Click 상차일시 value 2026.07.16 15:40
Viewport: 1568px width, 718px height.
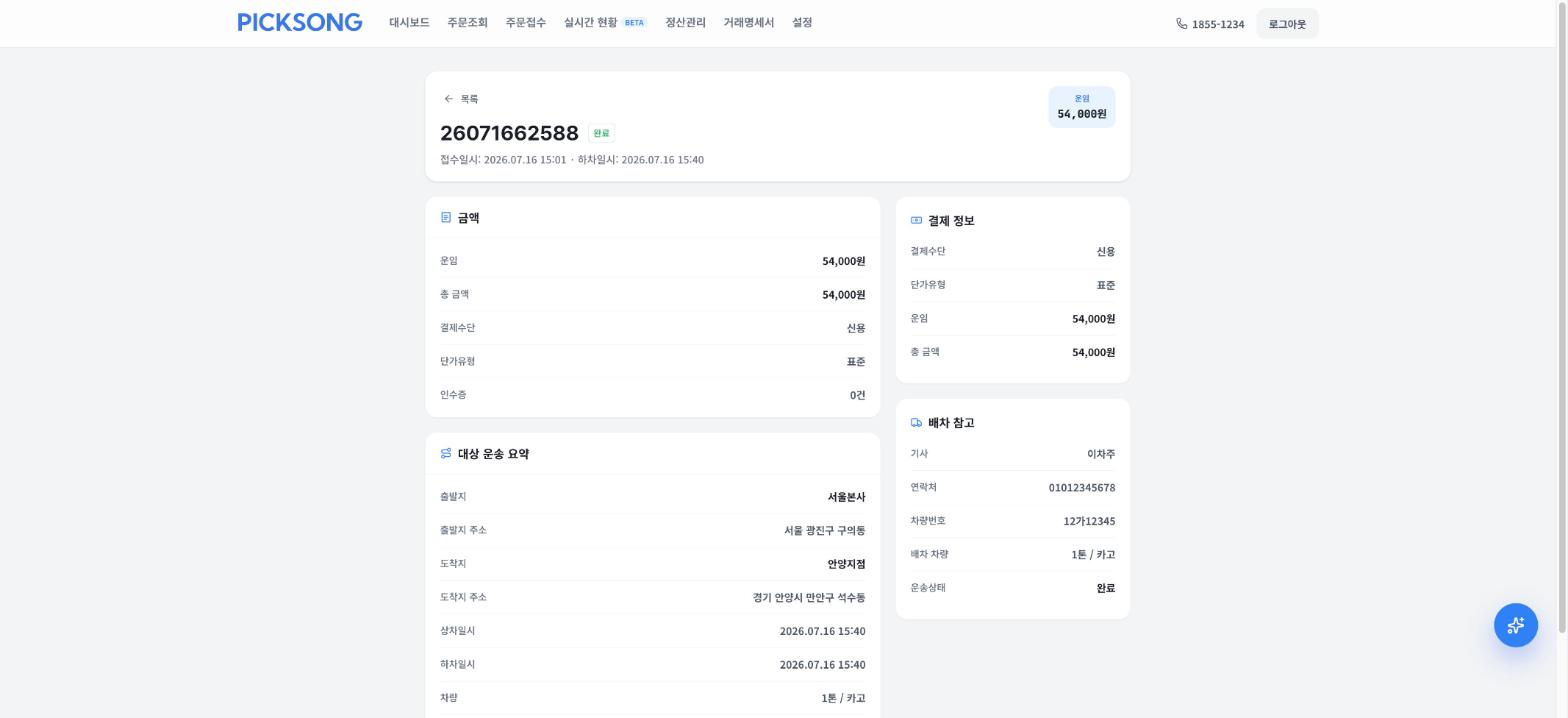click(822, 631)
